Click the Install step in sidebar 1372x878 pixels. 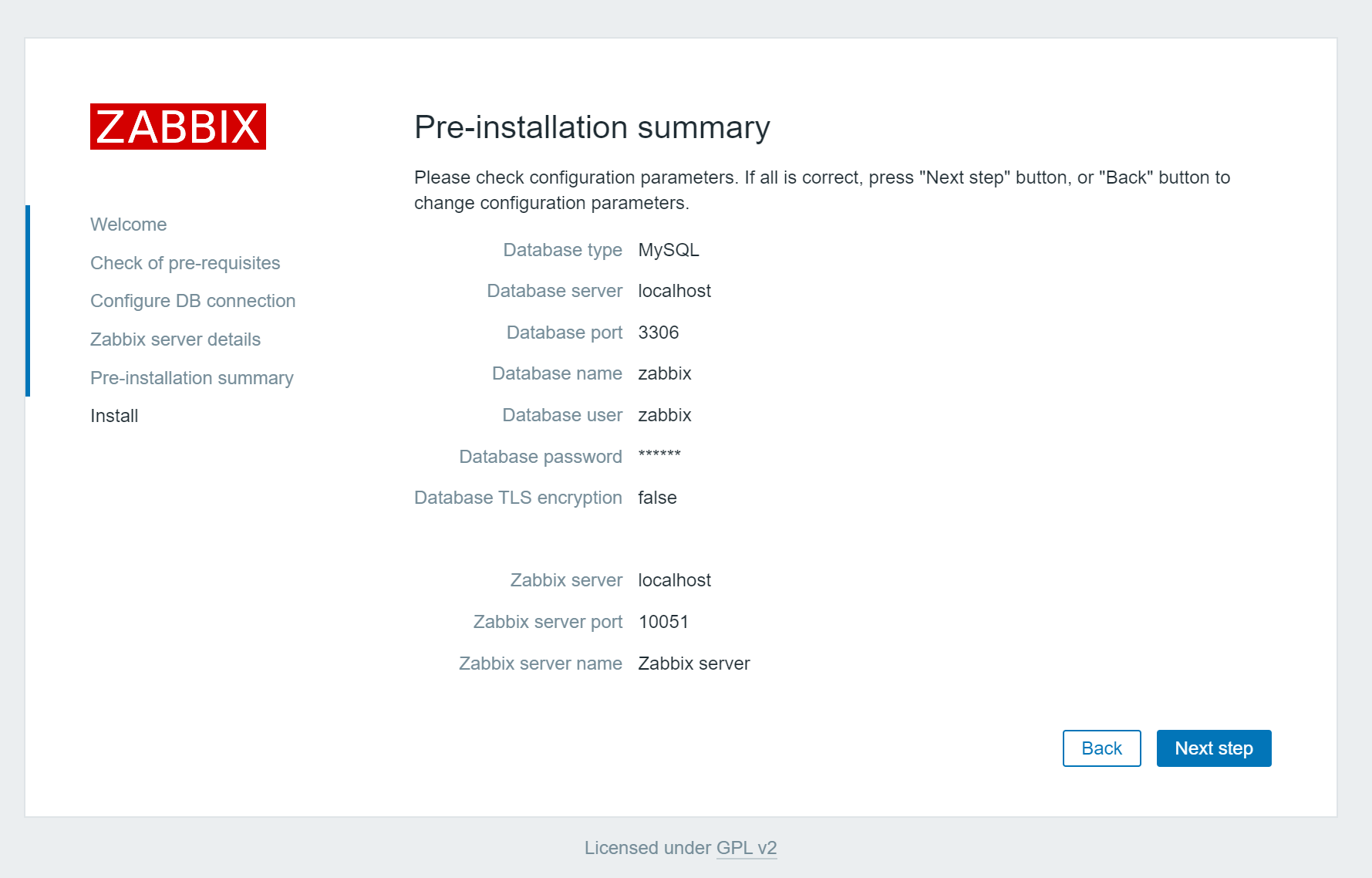(x=114, y=416)
